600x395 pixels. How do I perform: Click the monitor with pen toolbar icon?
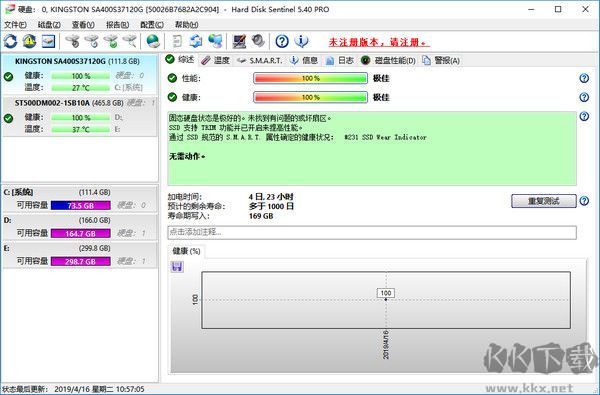coord(239,41)
